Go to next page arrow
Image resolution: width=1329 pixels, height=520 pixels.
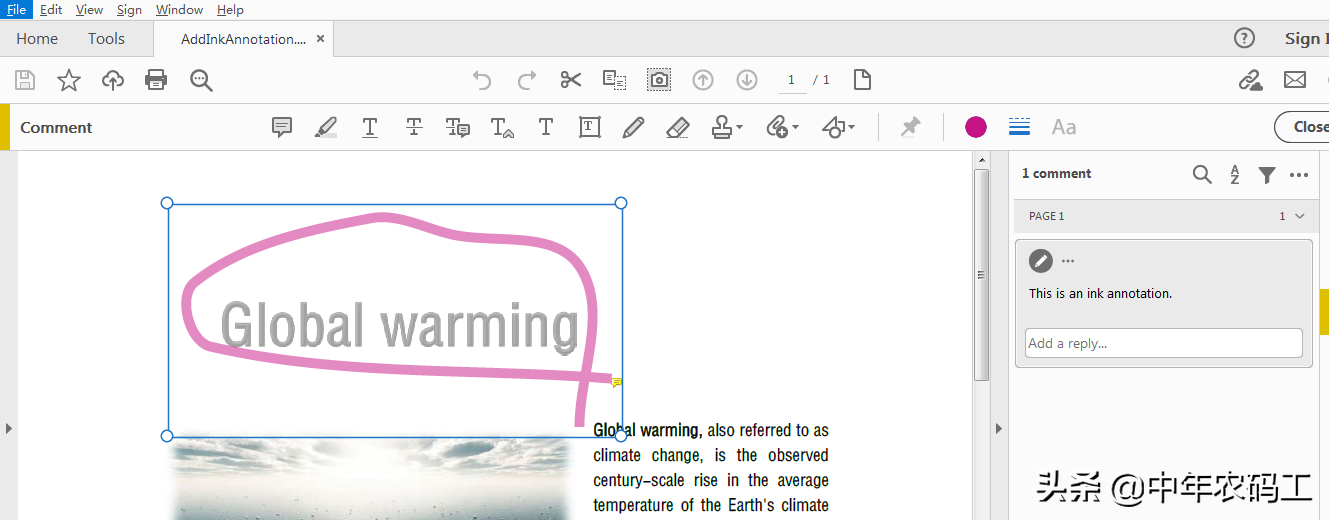point(747,80)
